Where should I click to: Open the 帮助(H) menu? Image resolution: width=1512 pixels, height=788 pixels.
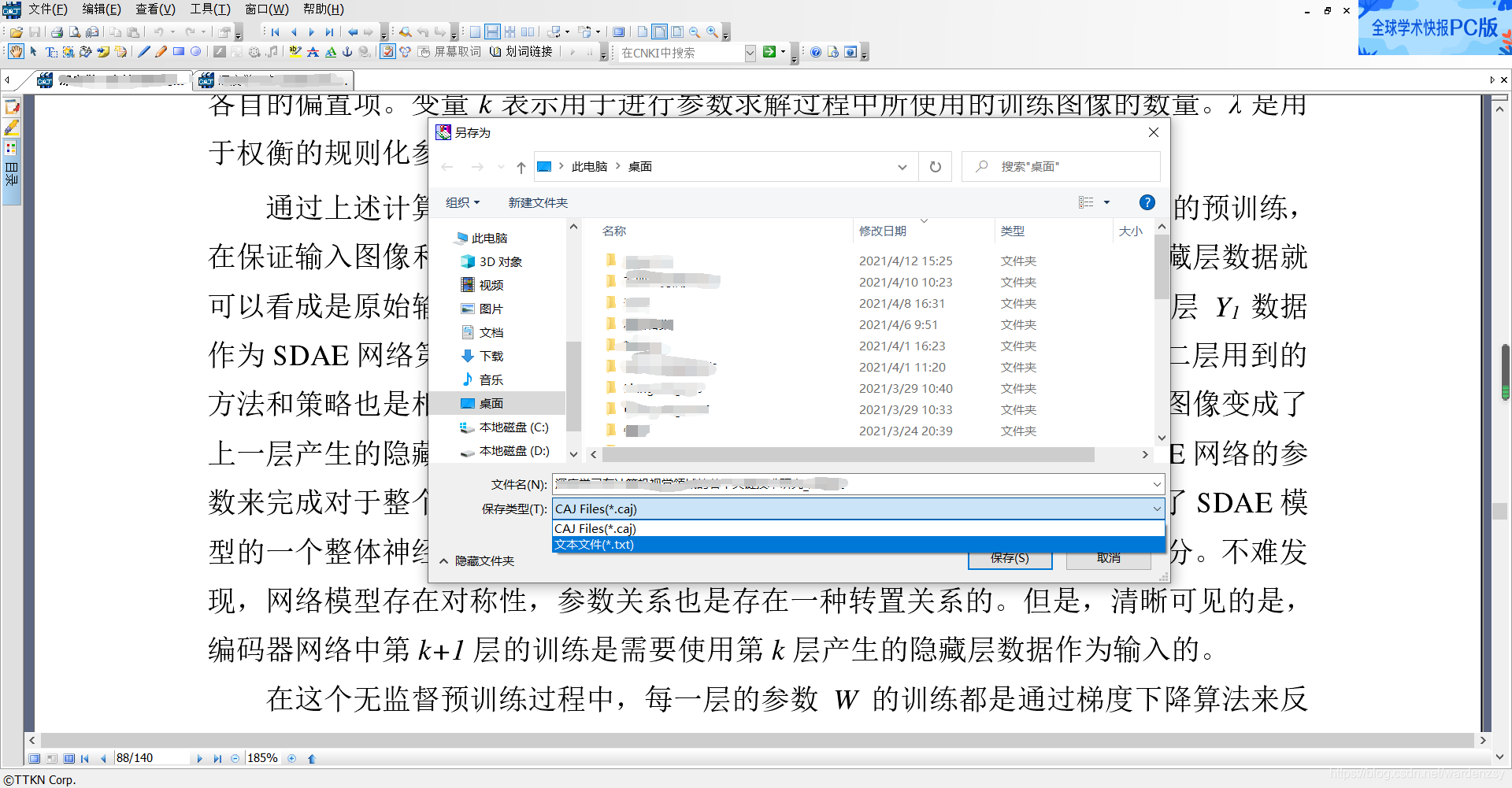click(324, 9)
